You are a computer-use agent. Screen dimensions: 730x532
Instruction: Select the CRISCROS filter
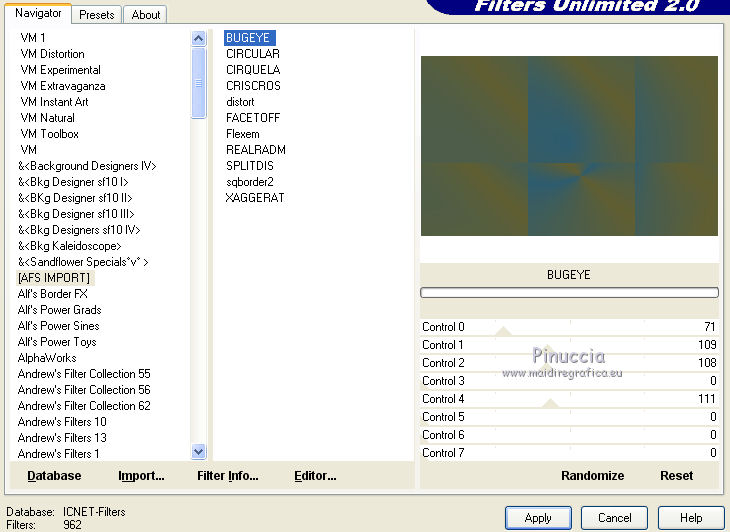pos(253,86)
